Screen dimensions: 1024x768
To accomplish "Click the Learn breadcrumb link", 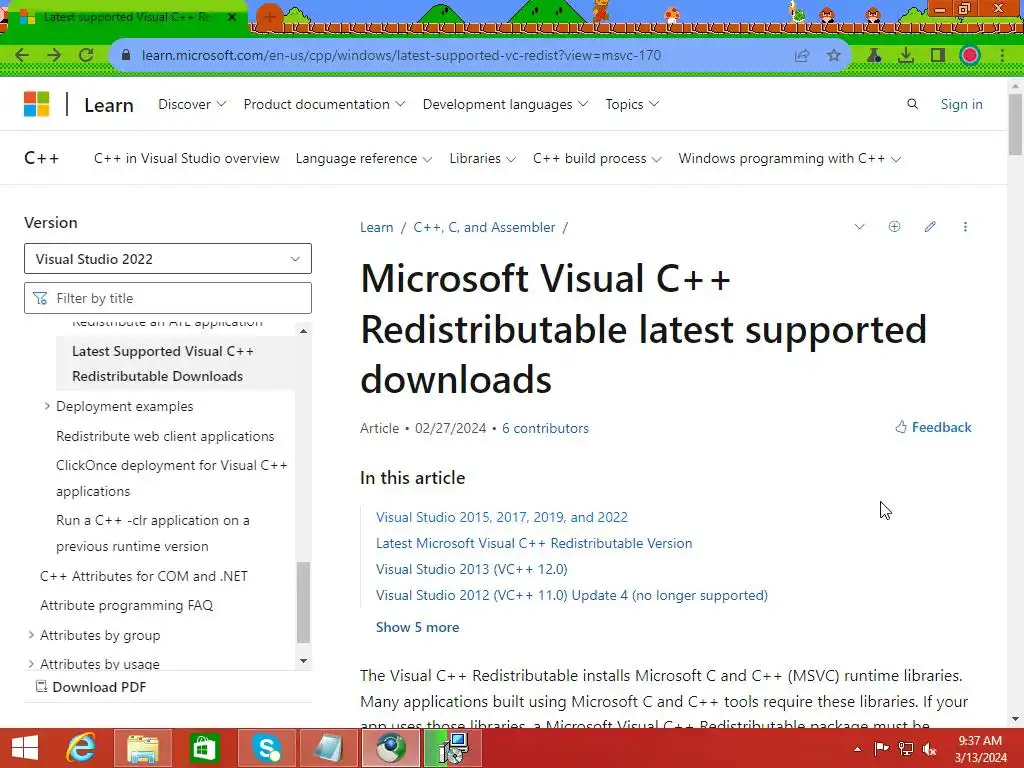I will [x=377, y=227].
